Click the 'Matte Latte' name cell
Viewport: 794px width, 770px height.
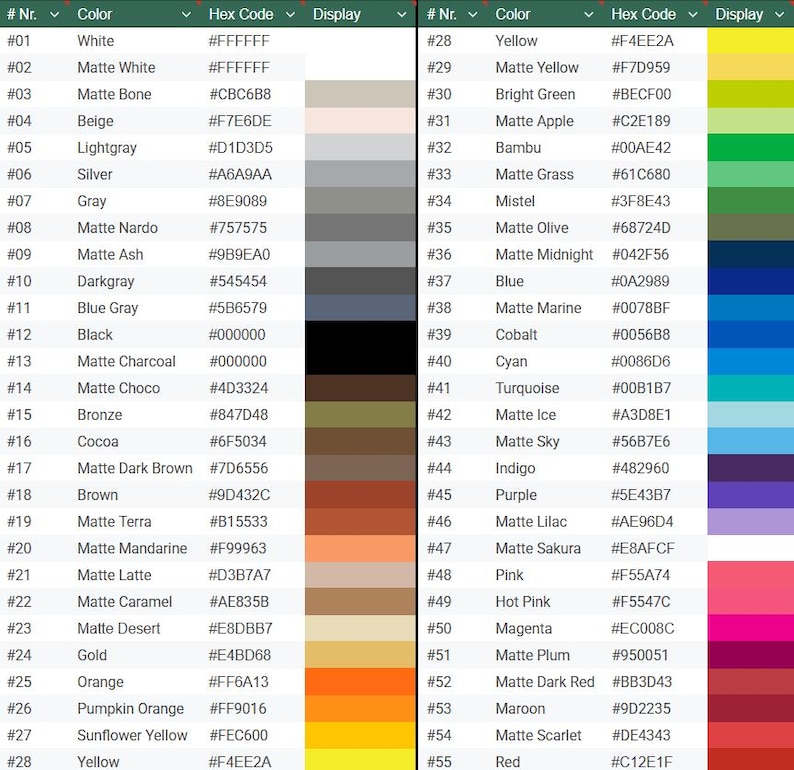point(114,575)
